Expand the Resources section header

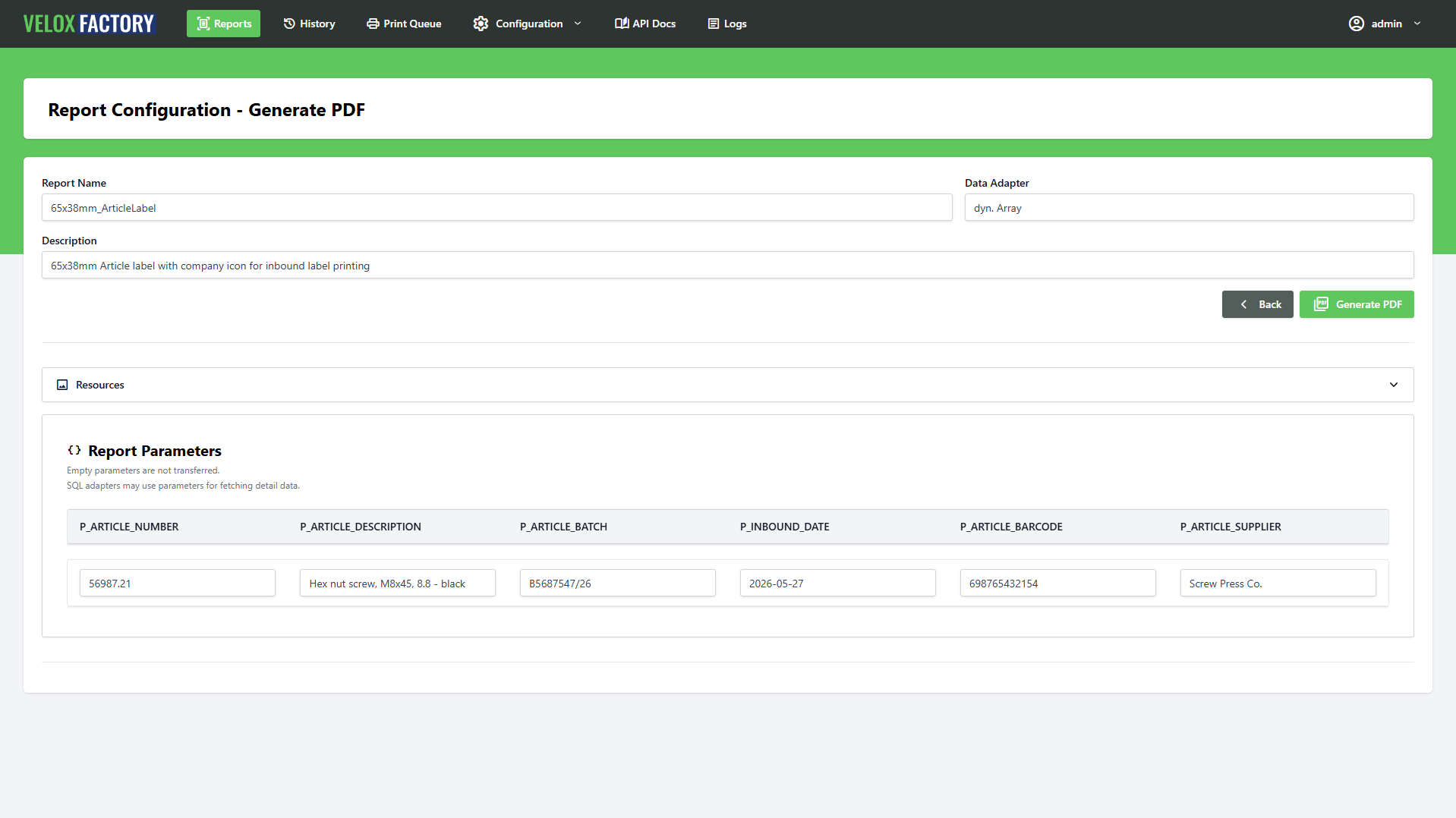(x=727, y=385)
